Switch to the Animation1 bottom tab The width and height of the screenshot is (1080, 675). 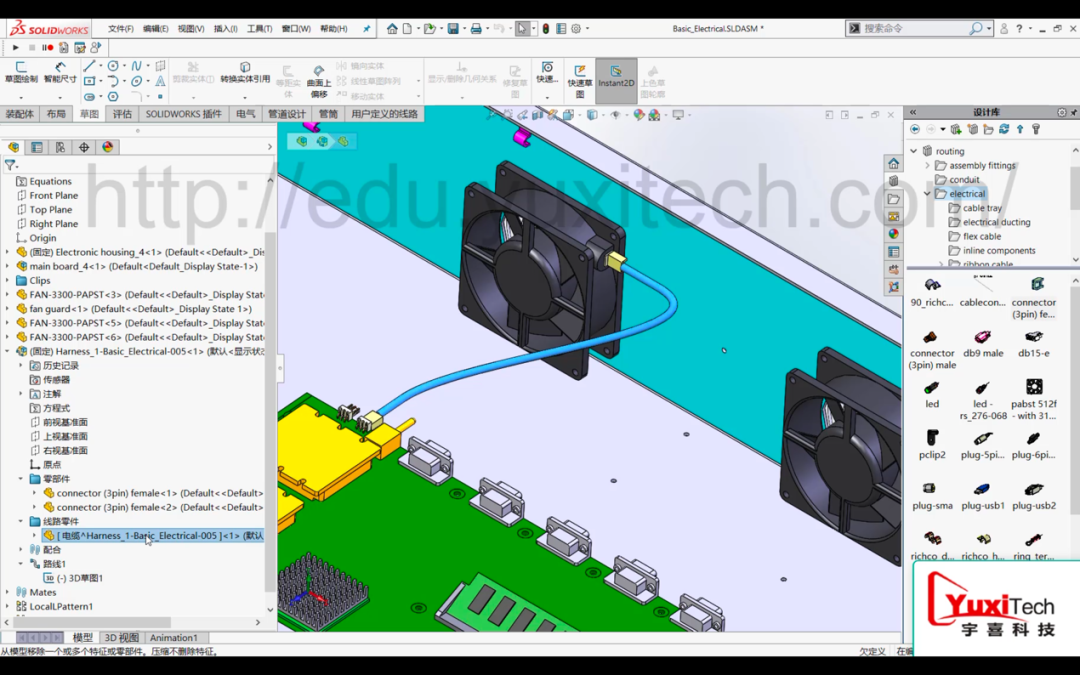point(174,638)
